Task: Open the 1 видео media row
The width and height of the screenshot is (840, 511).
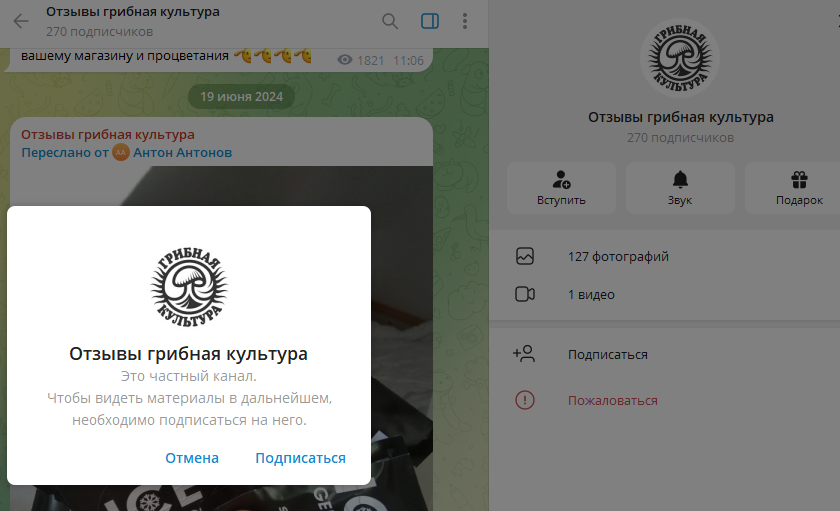Action: tap(664, 295)
